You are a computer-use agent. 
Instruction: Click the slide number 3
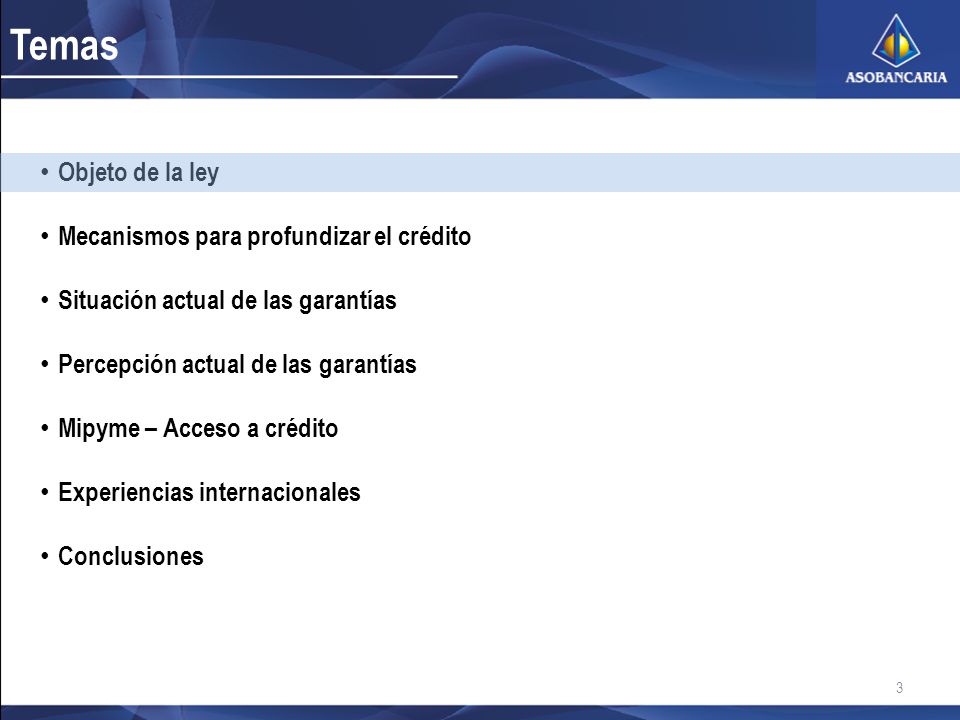[899, 688]
